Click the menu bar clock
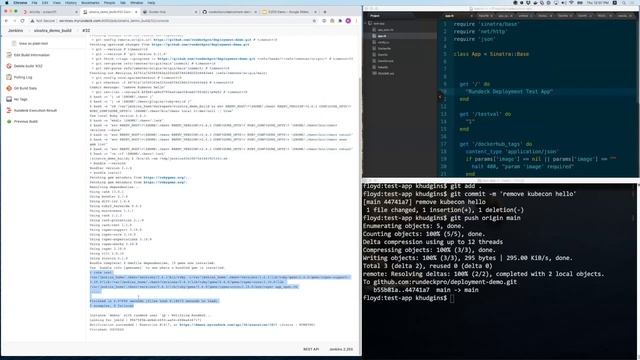The image size is (640, 360). [x=597, y=2]
